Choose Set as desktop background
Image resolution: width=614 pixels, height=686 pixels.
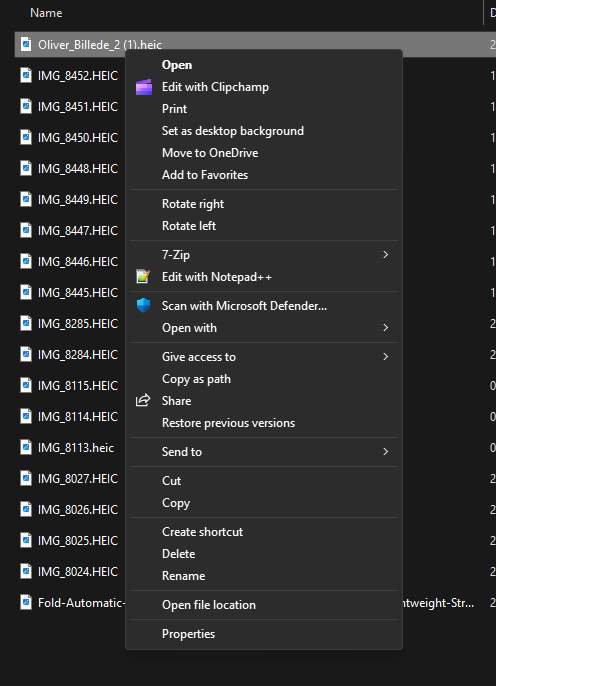click(x=232, y=131)
